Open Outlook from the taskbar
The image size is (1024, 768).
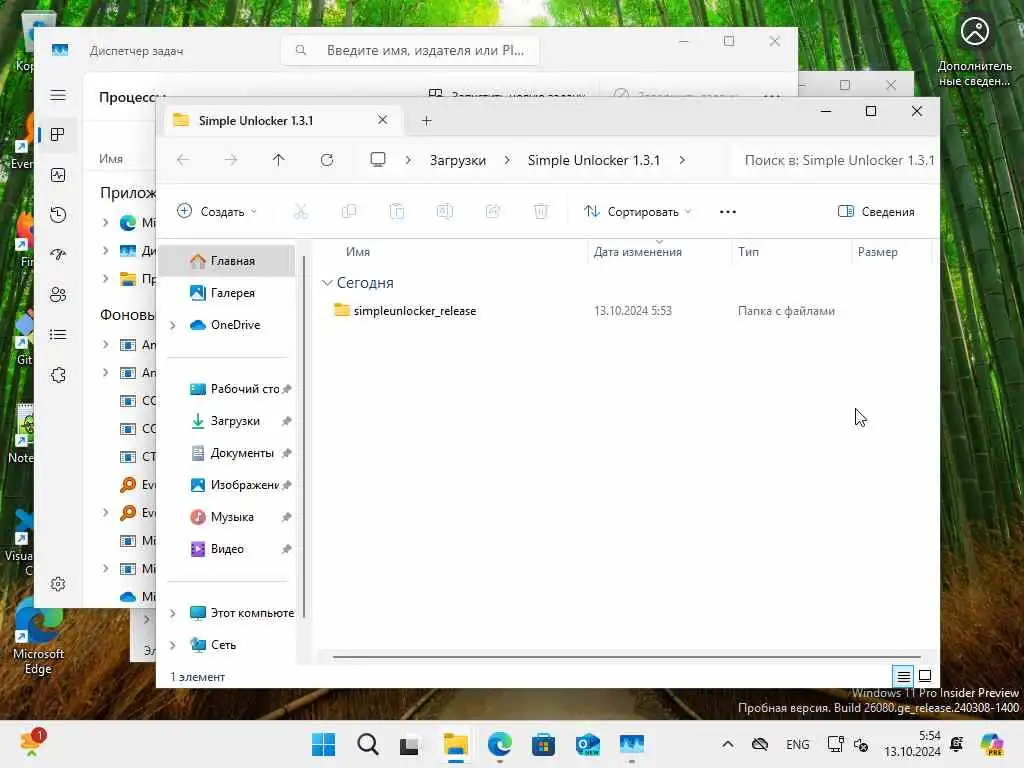[x=588, y=744]
